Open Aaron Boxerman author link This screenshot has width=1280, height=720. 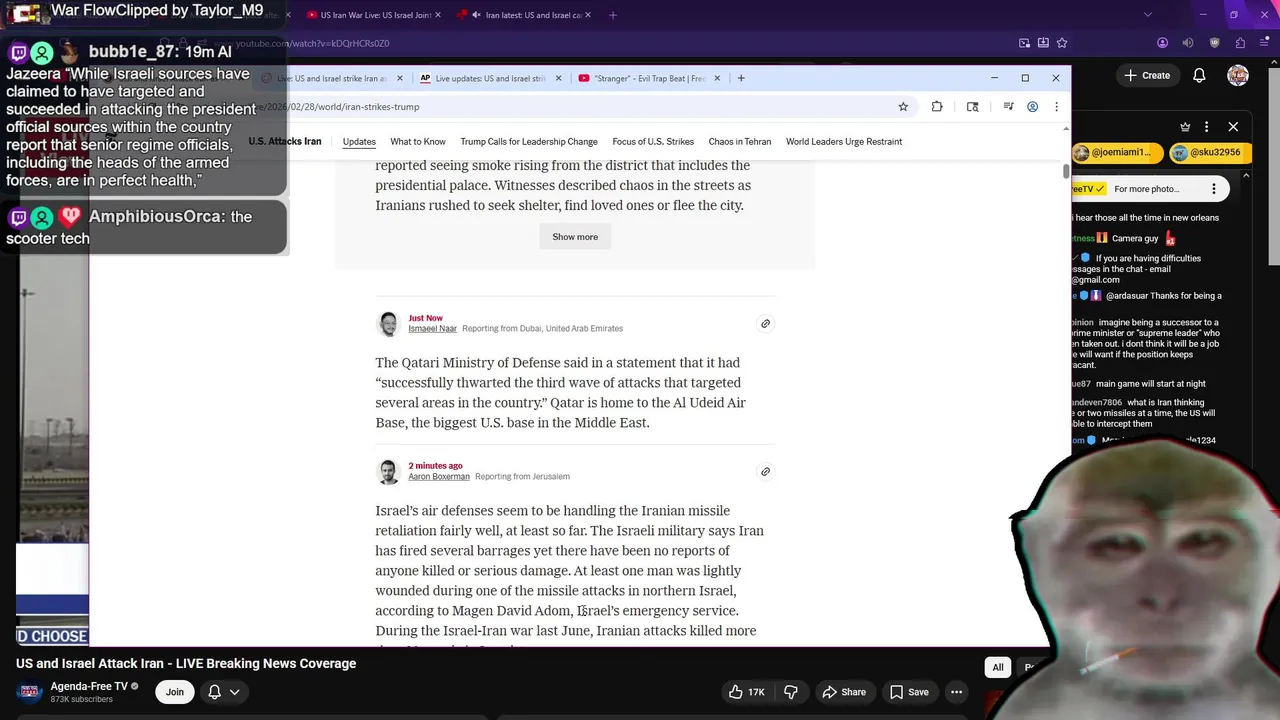(438, 477)
